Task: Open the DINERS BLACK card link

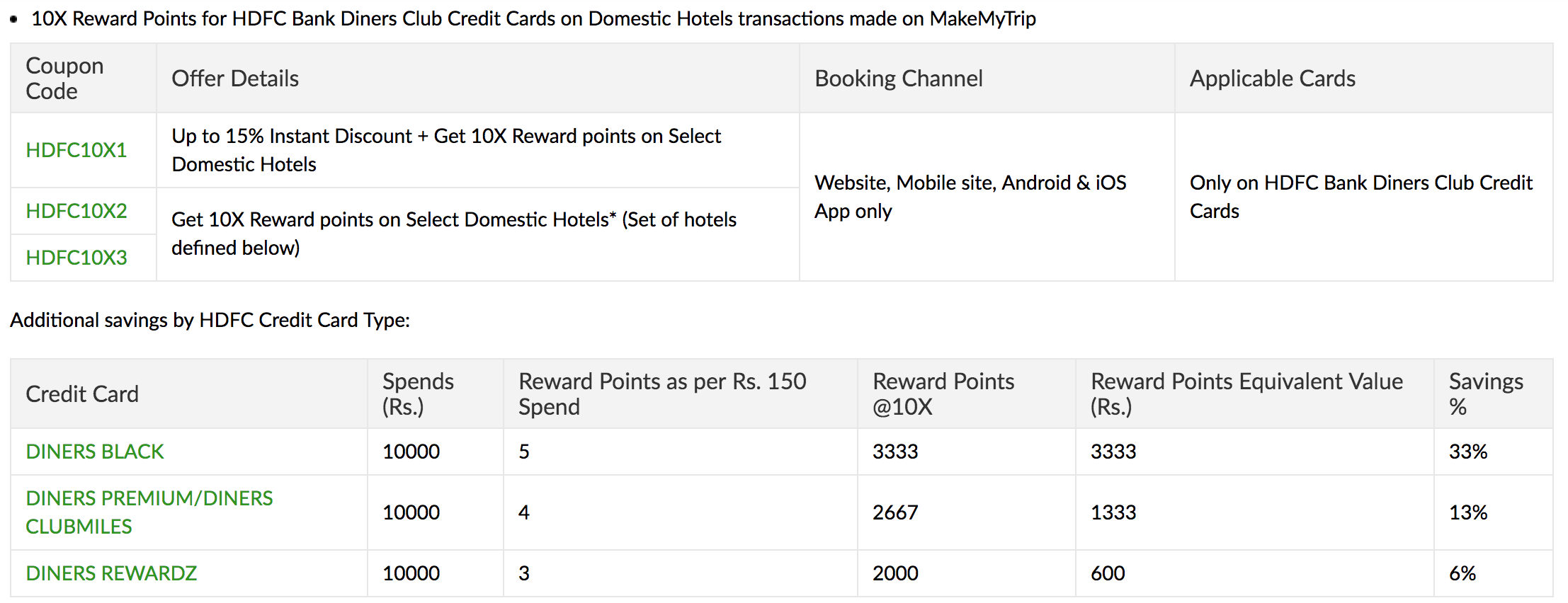Action: pos(95,452)
